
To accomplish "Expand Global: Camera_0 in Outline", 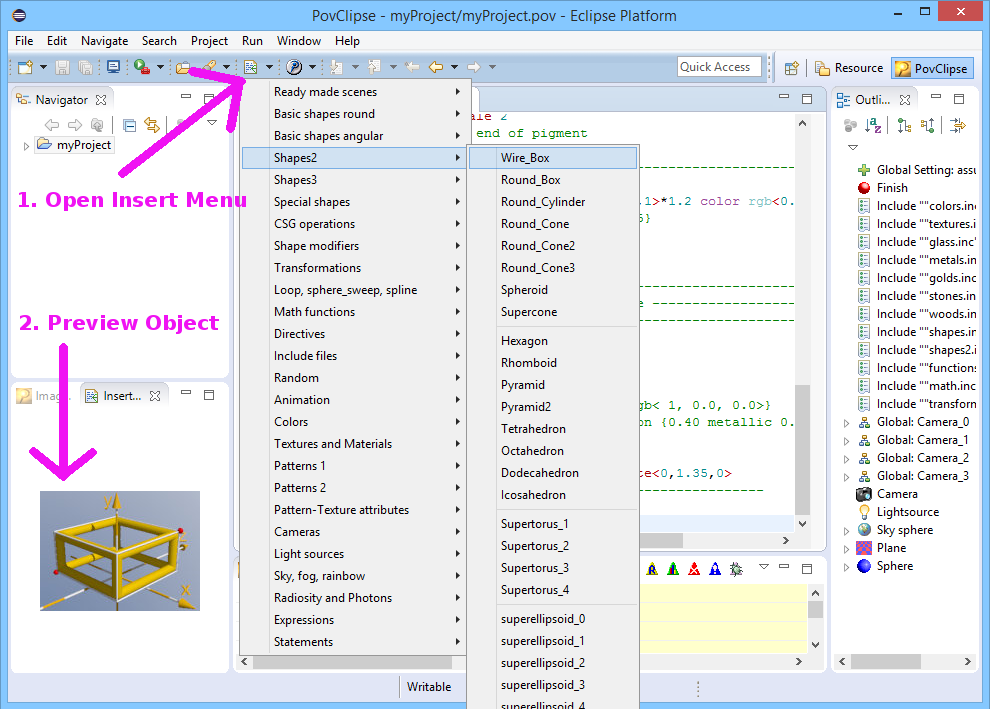I will (847, 423).
